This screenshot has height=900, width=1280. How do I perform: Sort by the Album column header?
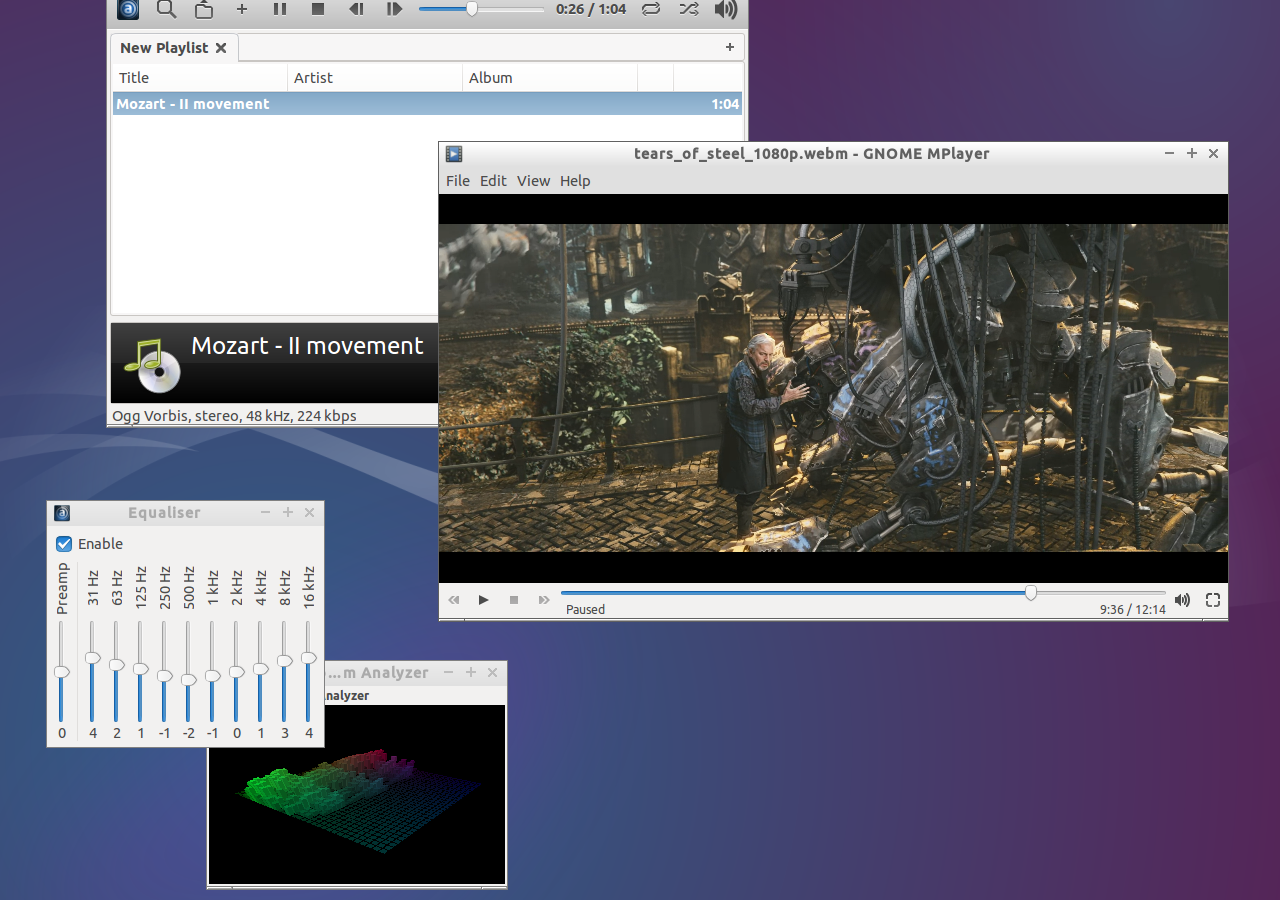(550, 77)
